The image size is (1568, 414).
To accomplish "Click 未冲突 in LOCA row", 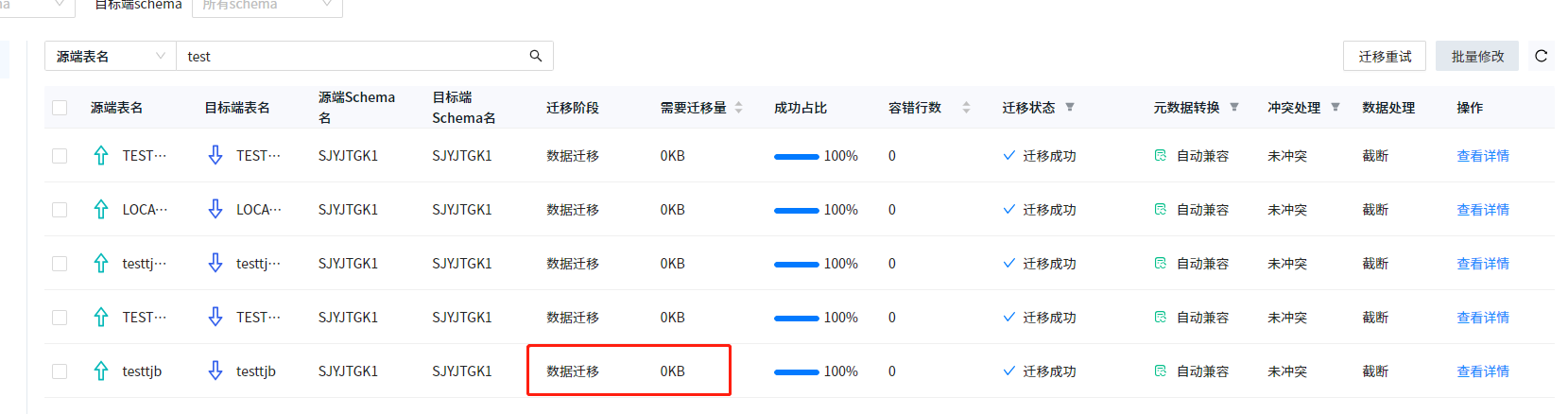I will click(x=1287, y=210).
